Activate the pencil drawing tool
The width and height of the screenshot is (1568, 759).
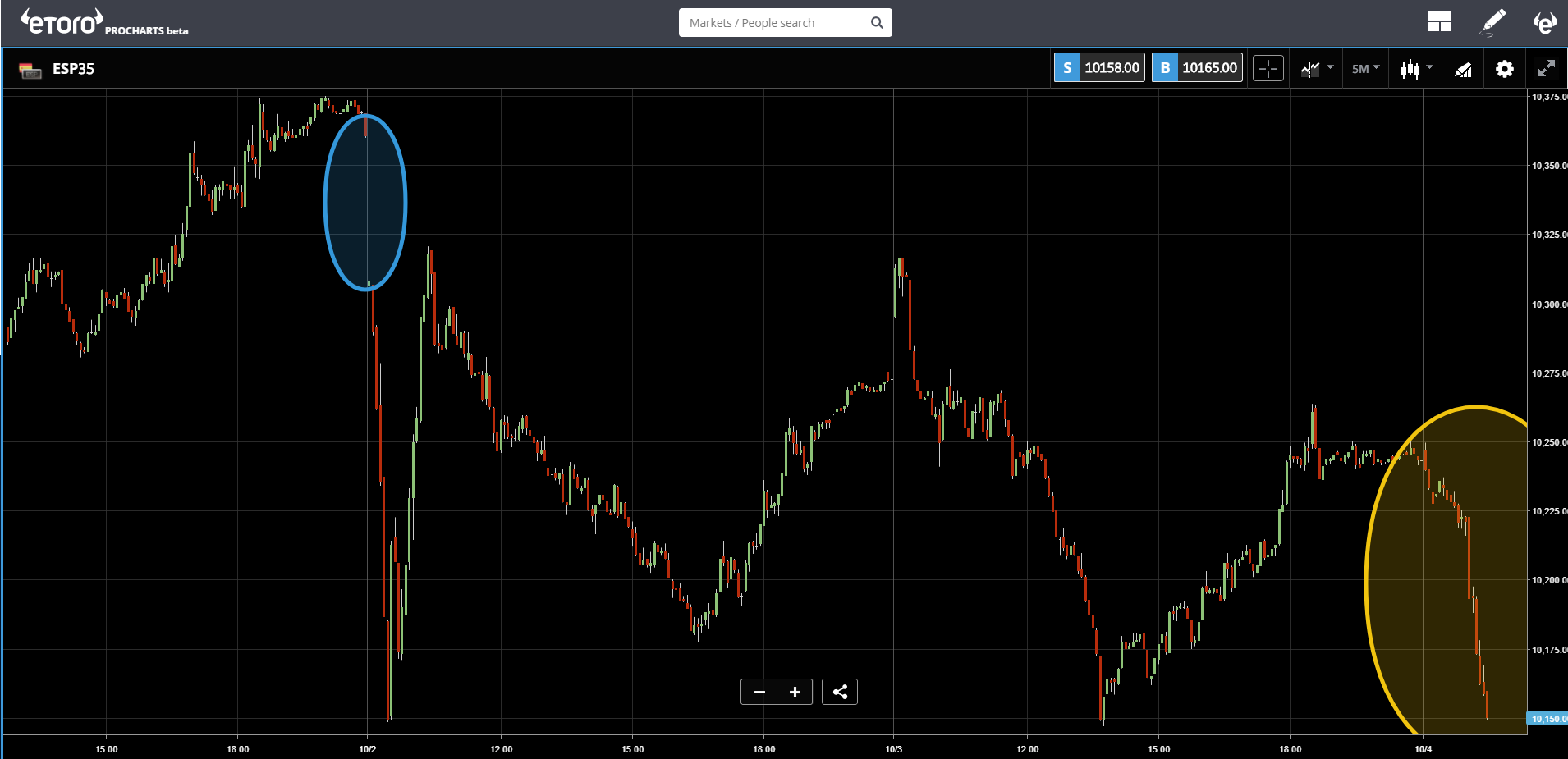pyautogui.click(x=1493, y=22)
